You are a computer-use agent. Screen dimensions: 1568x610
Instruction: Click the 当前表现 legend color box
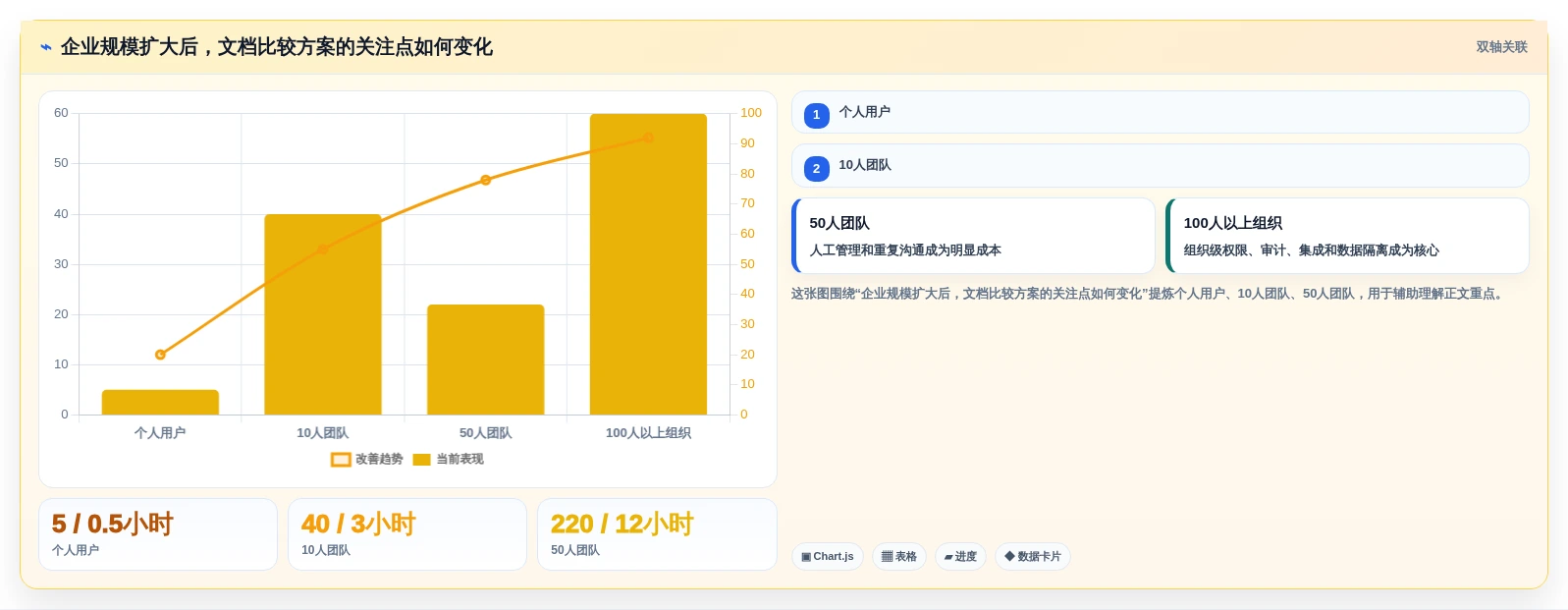(422, 460)
